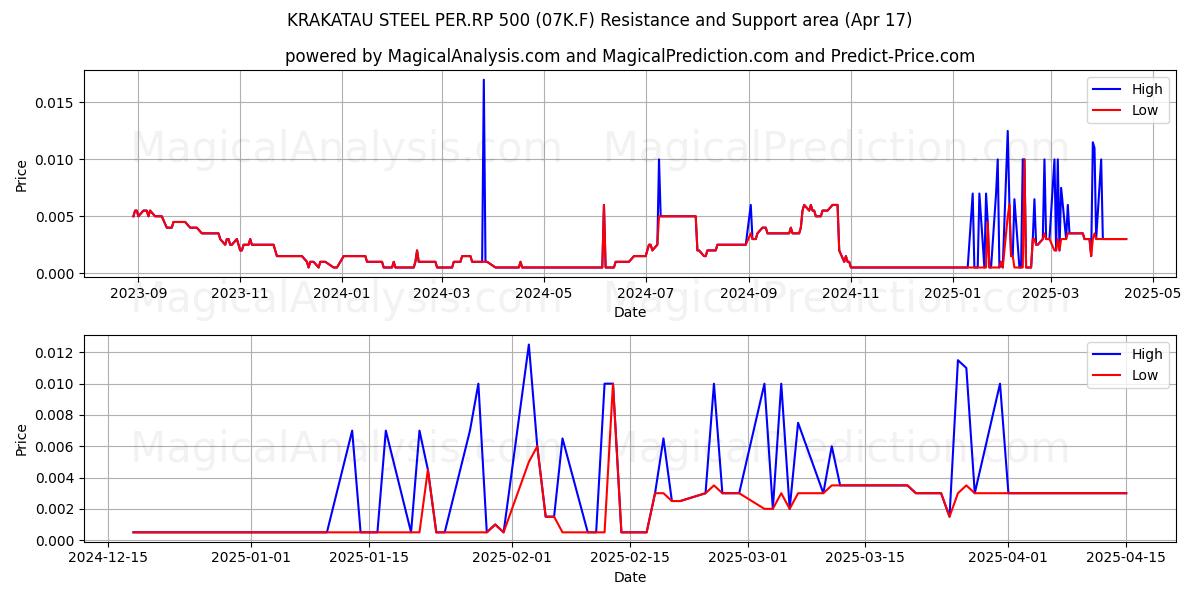Click the blue line swatch in bottom legend
The image size is (1200, 600).
click(1108, 355)
